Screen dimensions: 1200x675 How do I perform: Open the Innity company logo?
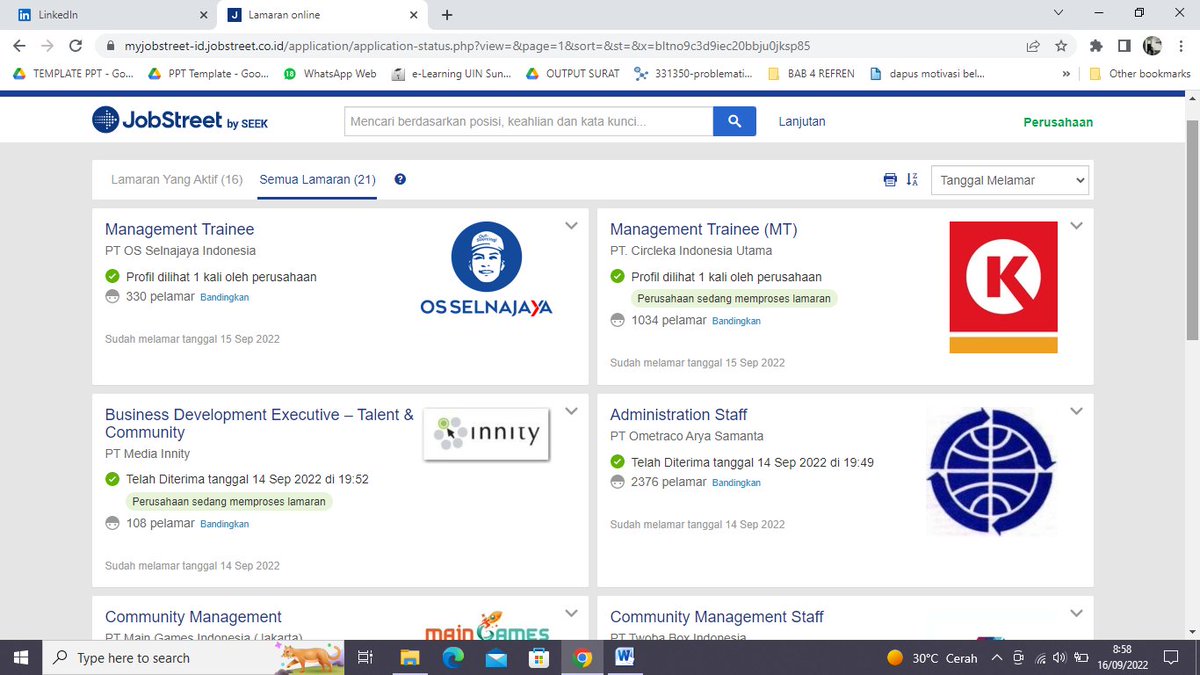(x=487, y=434)
